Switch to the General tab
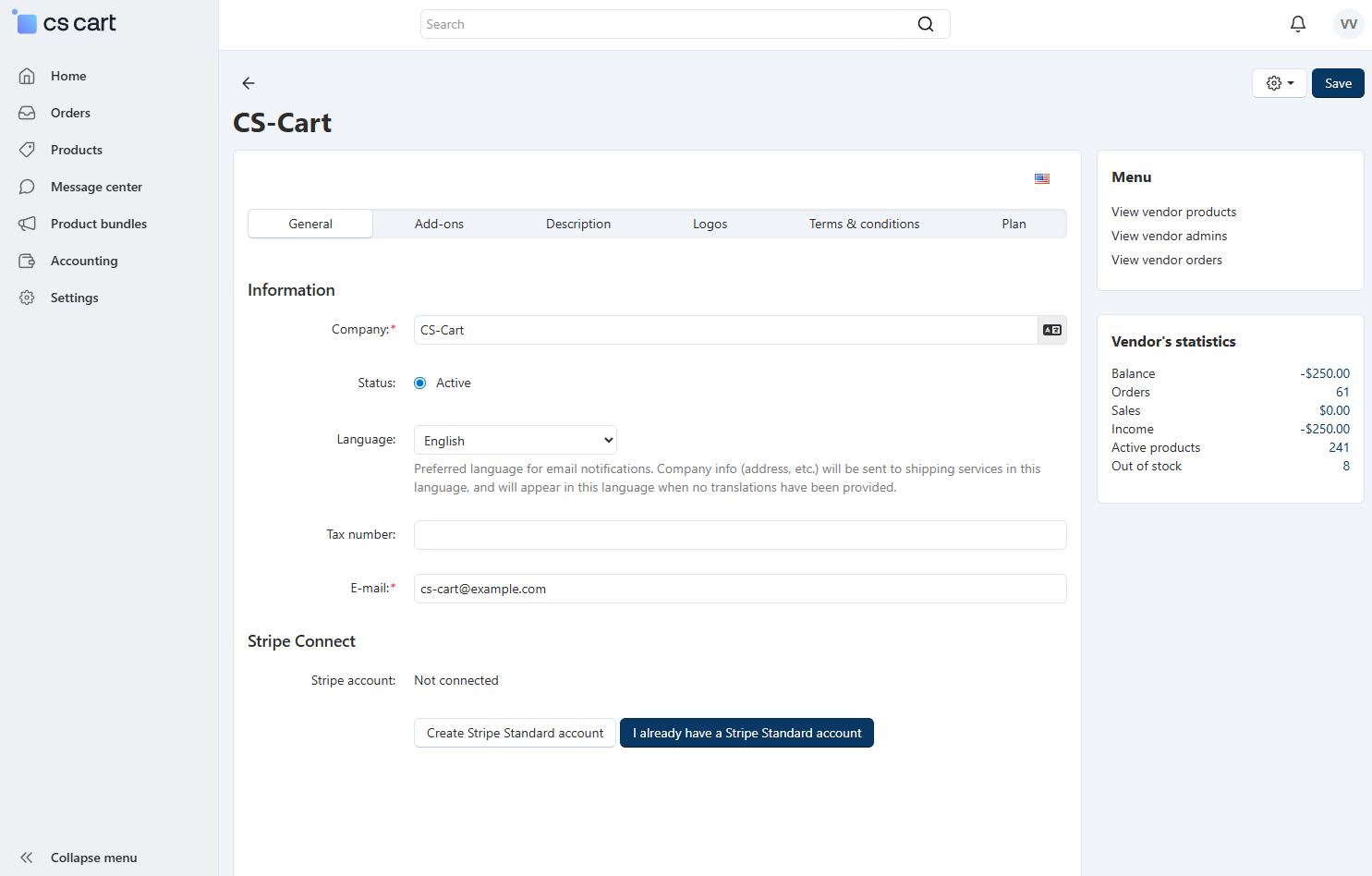The image size is (1372, 876). (310, 224)
